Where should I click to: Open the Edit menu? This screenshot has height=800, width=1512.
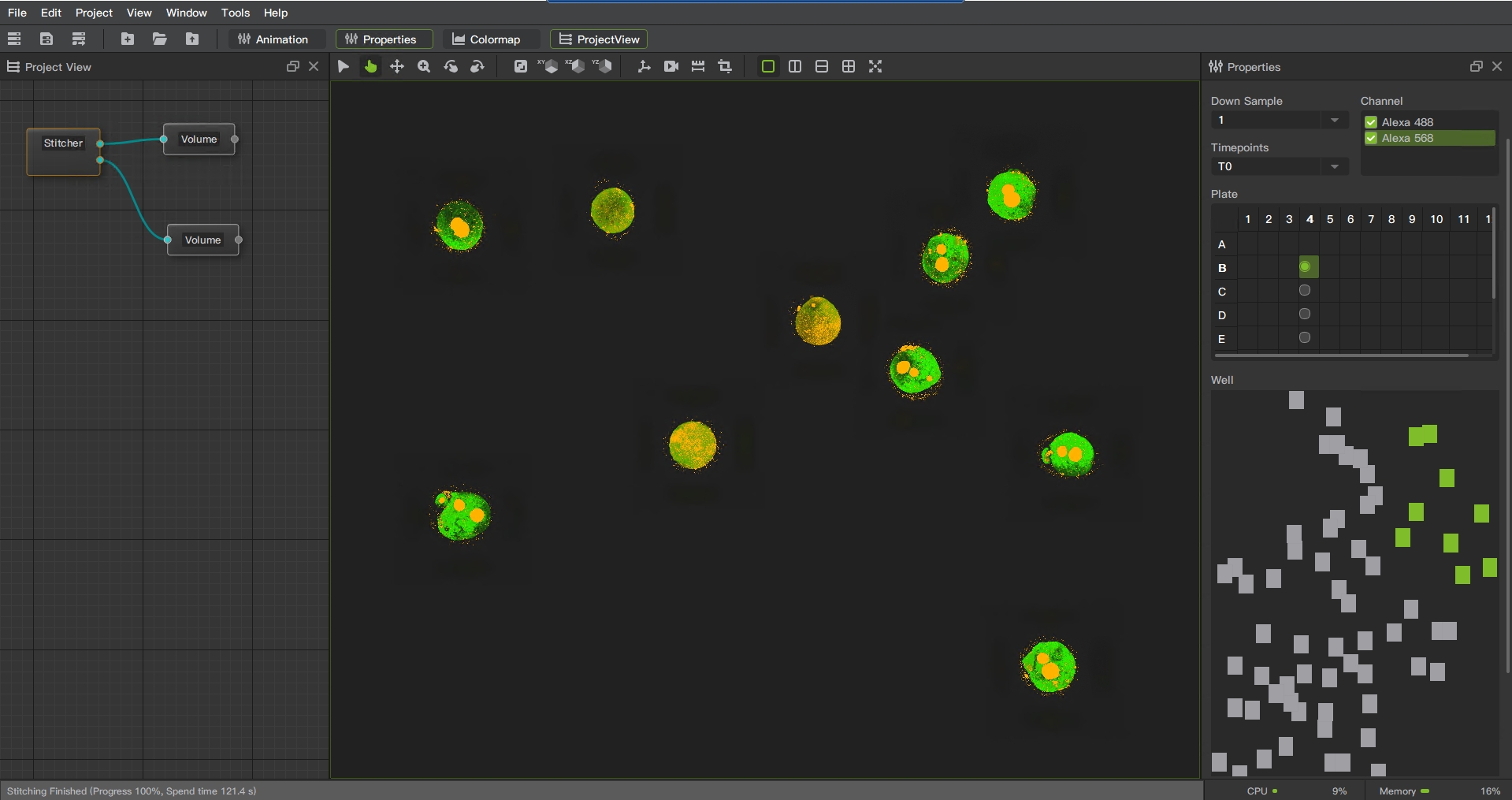coord(51,13)
